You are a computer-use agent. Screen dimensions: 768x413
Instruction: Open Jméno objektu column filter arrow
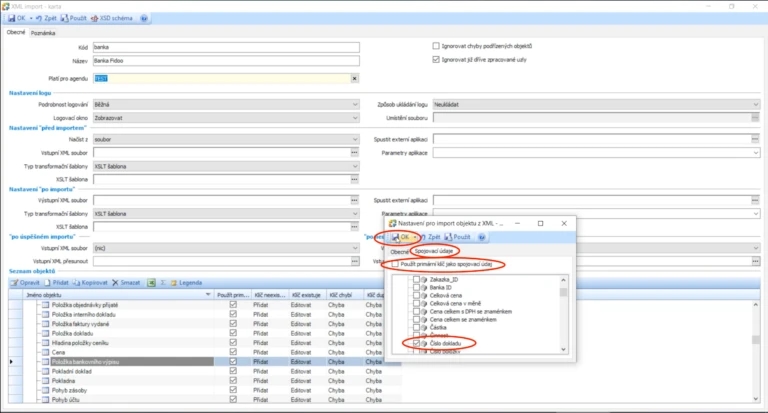click(208, 294)
